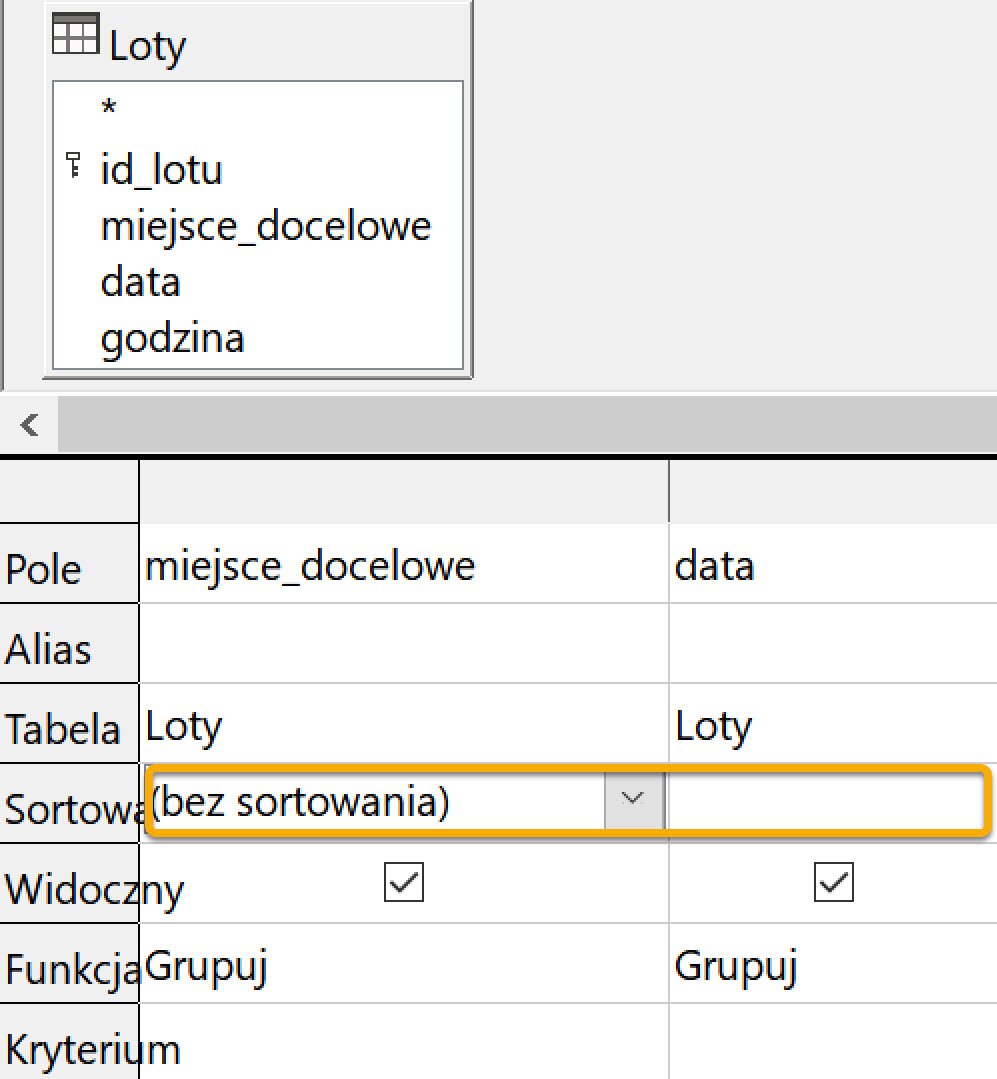Viewport: 997px width, 1079px height.
Task: Select miejsce_docelowe in the Loty field list
Action: point(265,224)
